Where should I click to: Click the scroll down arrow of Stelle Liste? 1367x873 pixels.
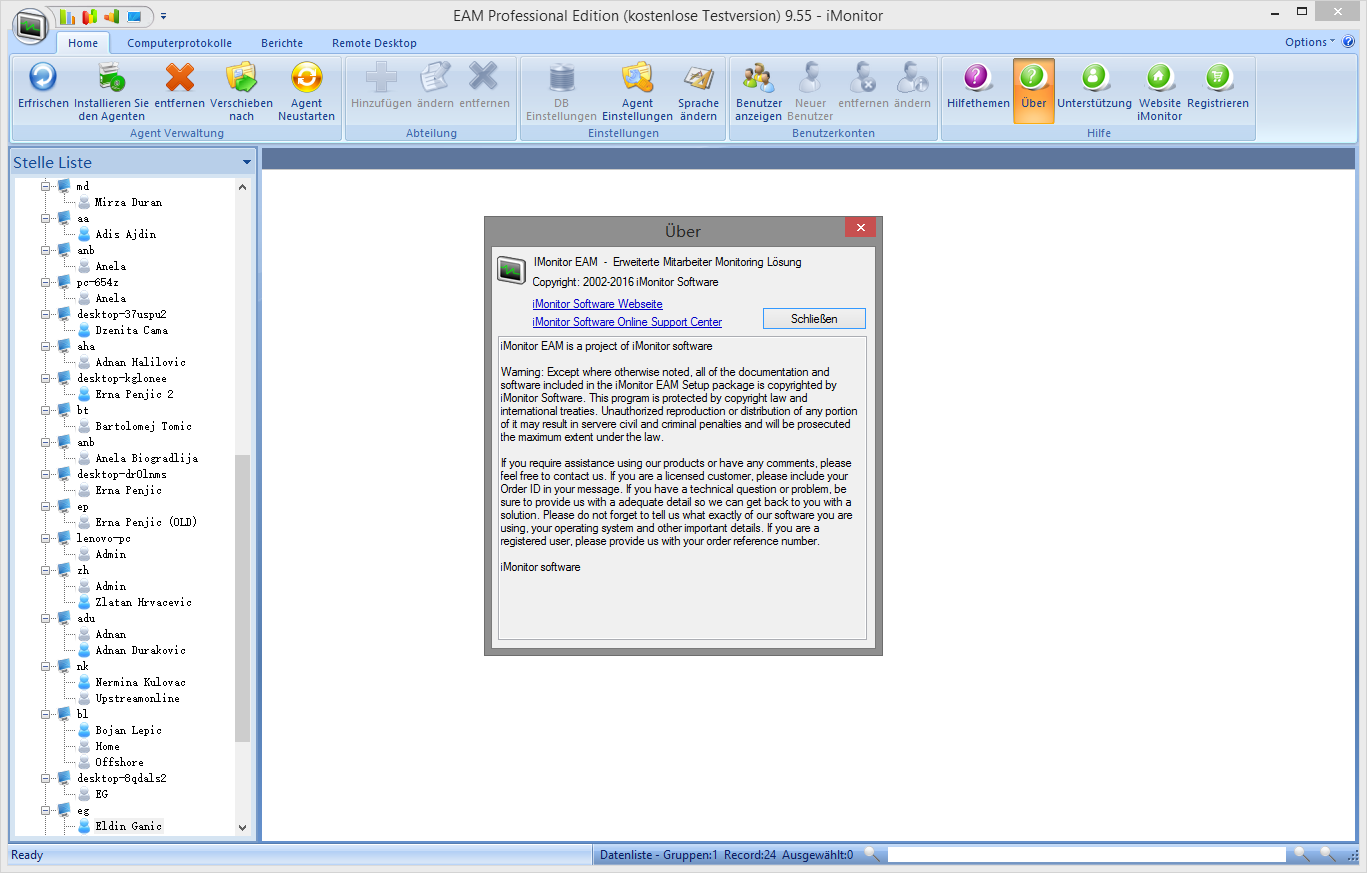tap(242, 828)
